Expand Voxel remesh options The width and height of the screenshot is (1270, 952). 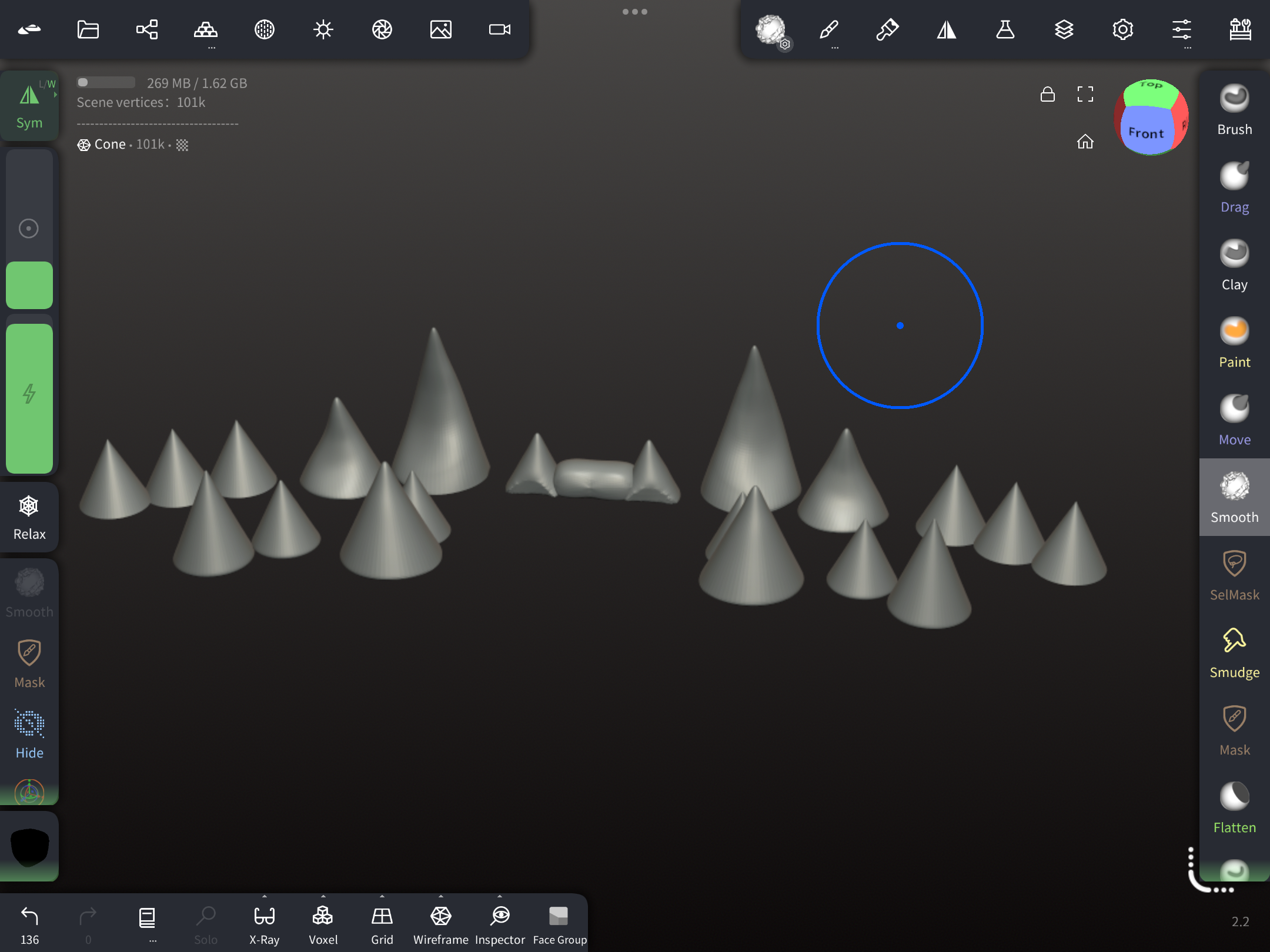point(323,897)
